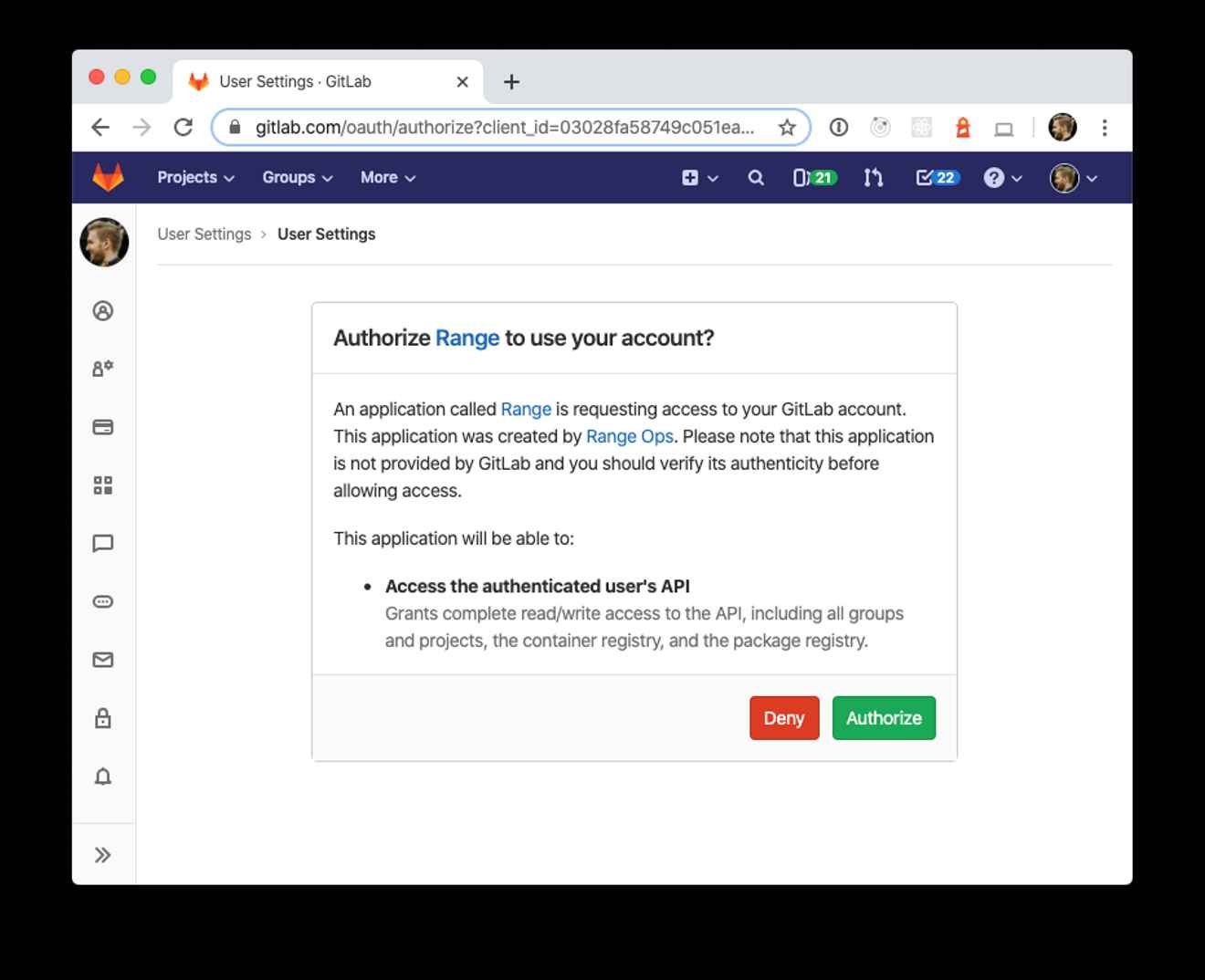The height and width of the screenshot is (980, 1205).
Task: Expand the More menu
Action: pyautogui.click(x=387, y=177)
